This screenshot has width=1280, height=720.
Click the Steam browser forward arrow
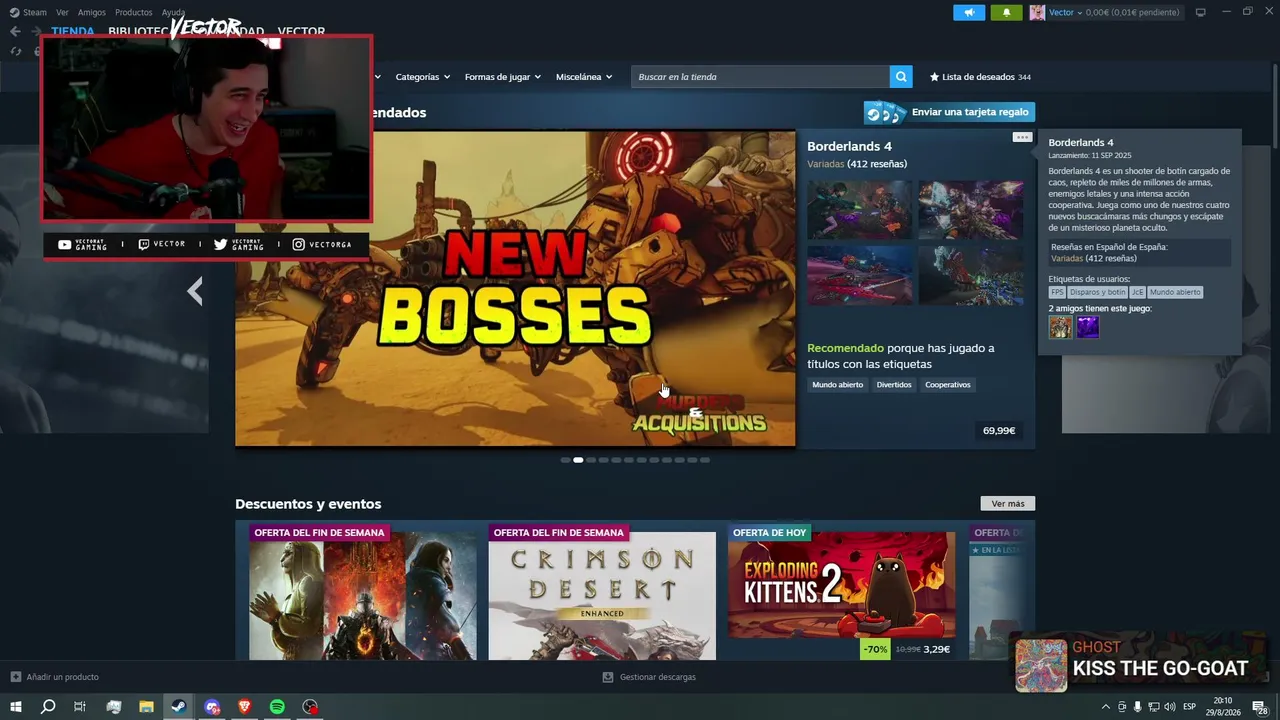(37, 31)
